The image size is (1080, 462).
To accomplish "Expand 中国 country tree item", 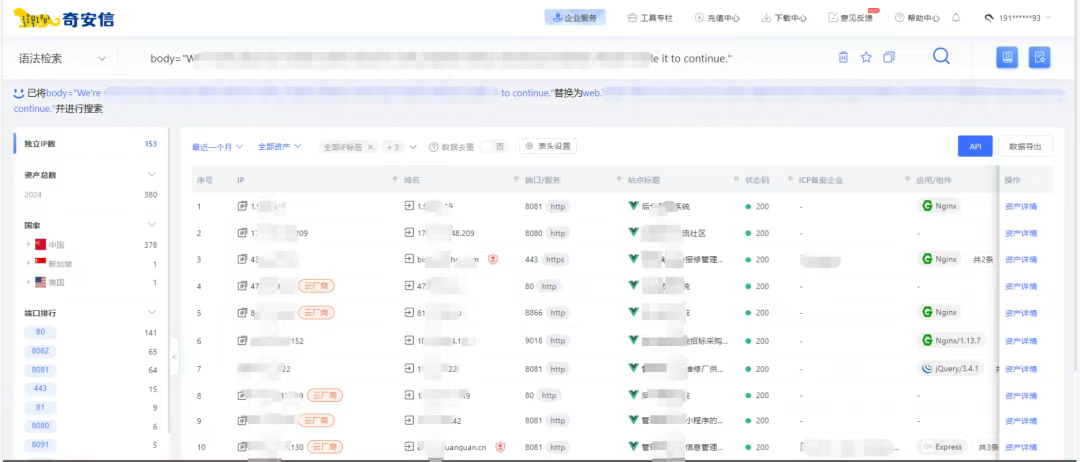I will (x=28, y=244).
